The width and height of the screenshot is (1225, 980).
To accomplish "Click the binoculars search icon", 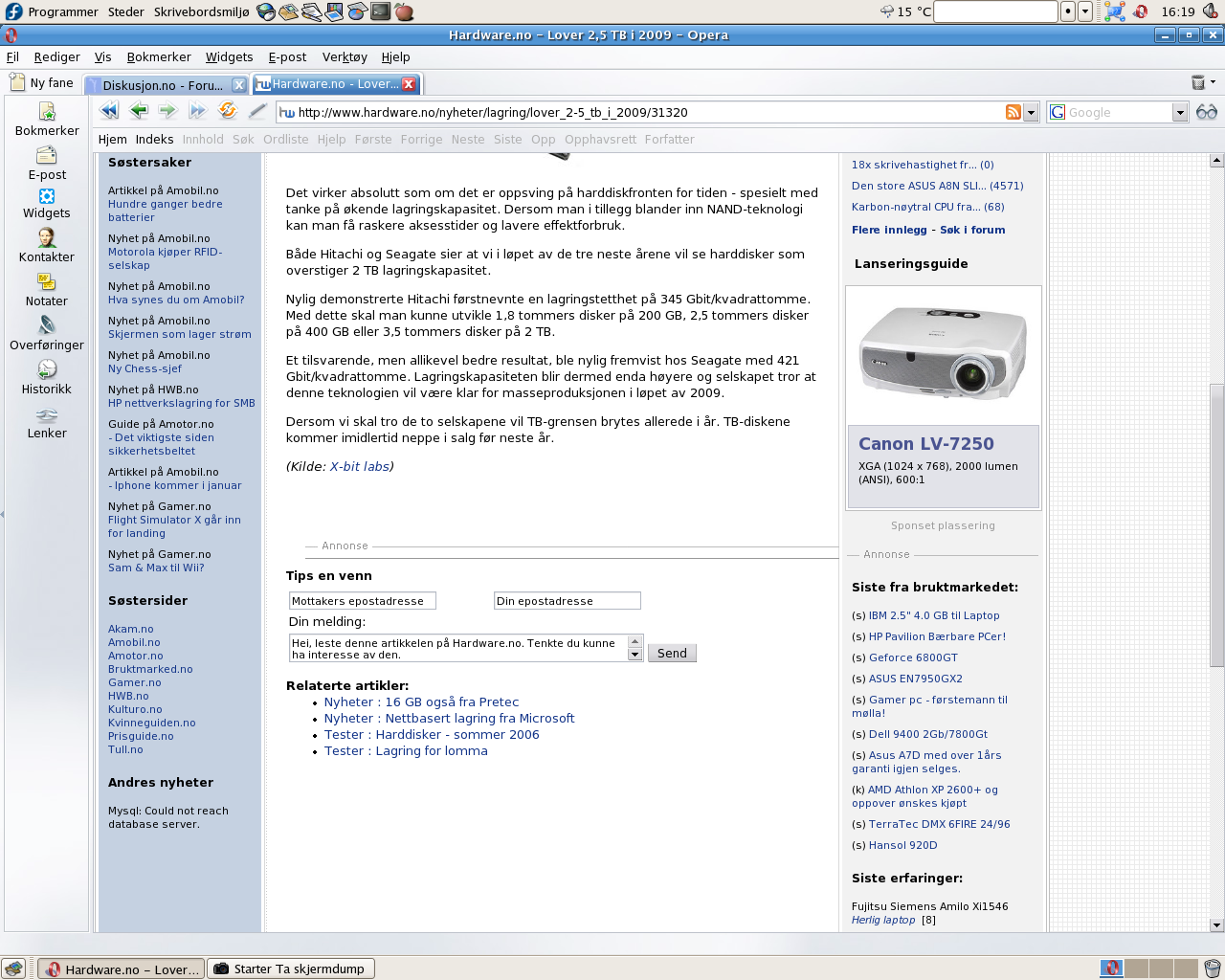I will (1207, 112).
